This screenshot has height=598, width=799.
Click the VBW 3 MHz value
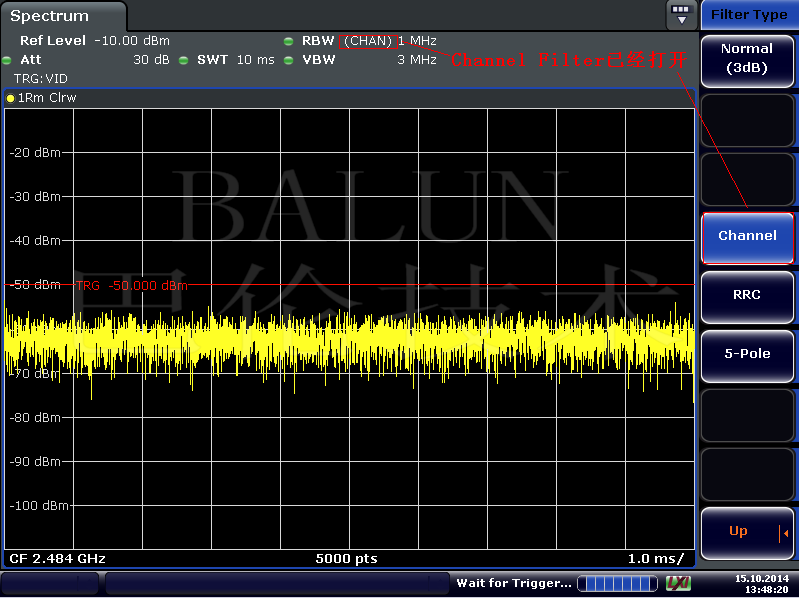[417, 60]
